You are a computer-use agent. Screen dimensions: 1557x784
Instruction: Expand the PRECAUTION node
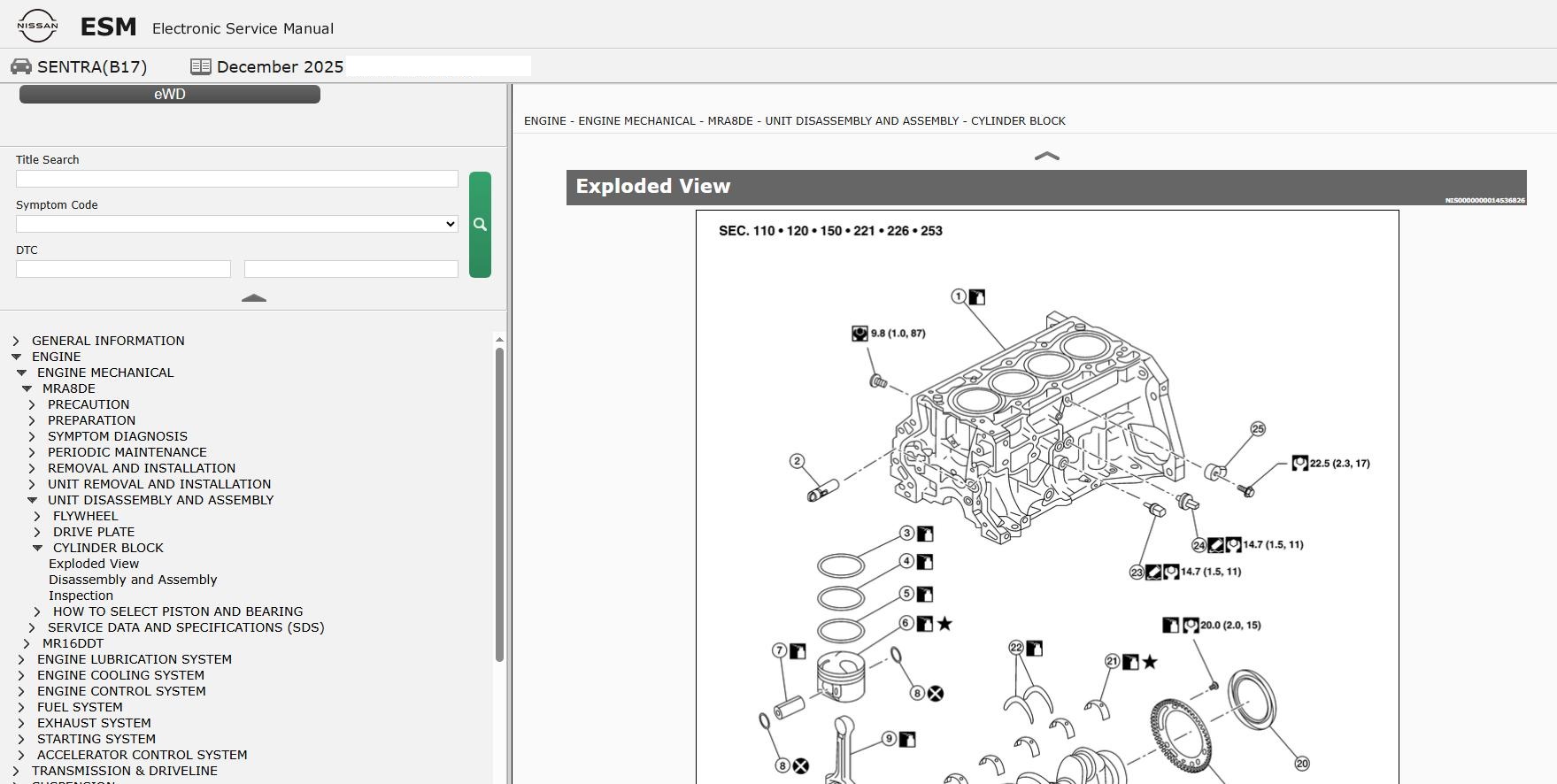(32, 404)
